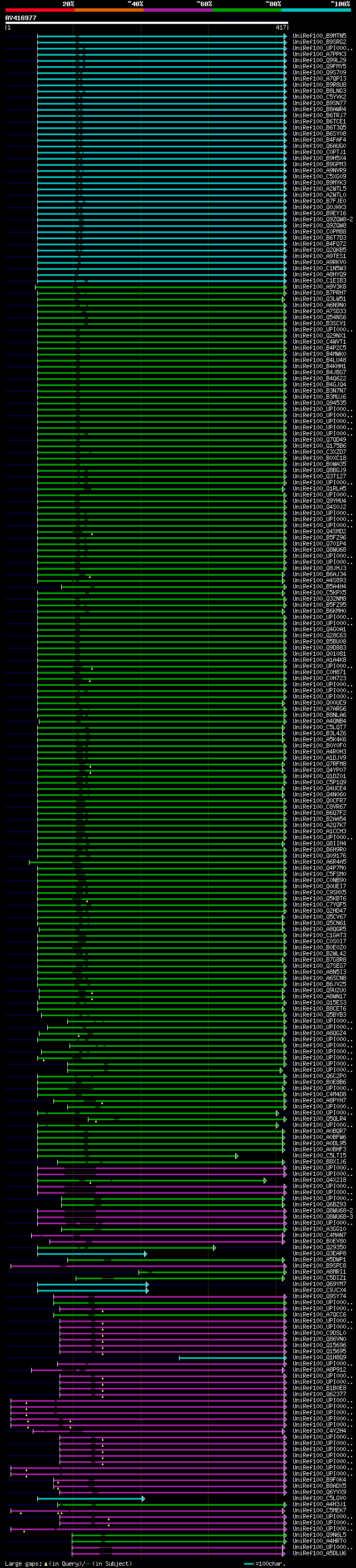Open hit UniRef100_B8XIJ6
The height and width of the screenshot is (1568, 356).
[319, 1162]
